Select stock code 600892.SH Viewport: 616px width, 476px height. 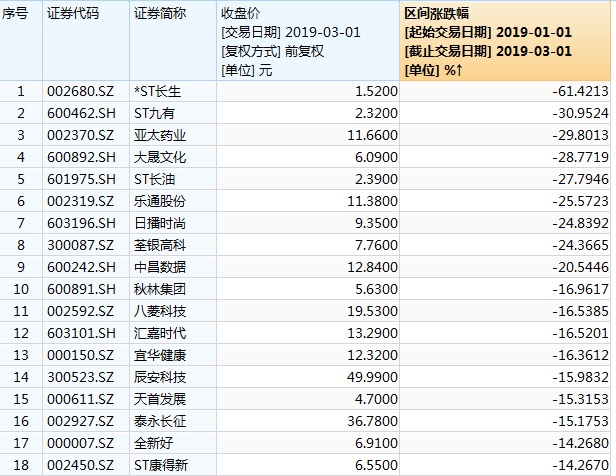tap(86, 157)
